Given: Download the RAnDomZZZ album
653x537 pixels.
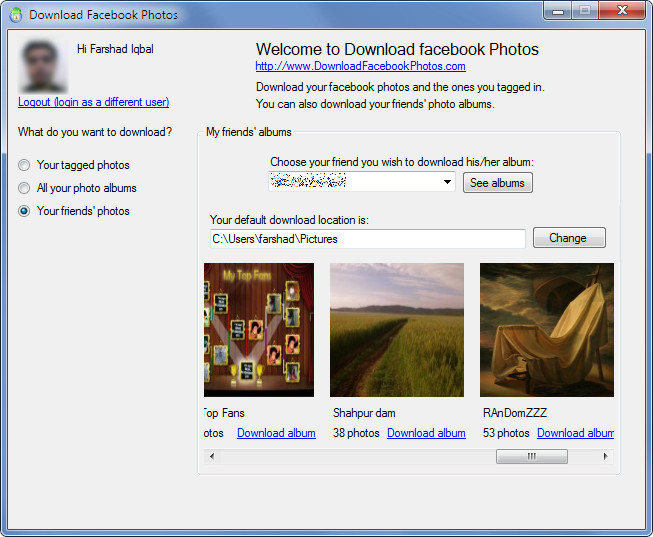Looking at the screenshot, I should pos(575,433).
